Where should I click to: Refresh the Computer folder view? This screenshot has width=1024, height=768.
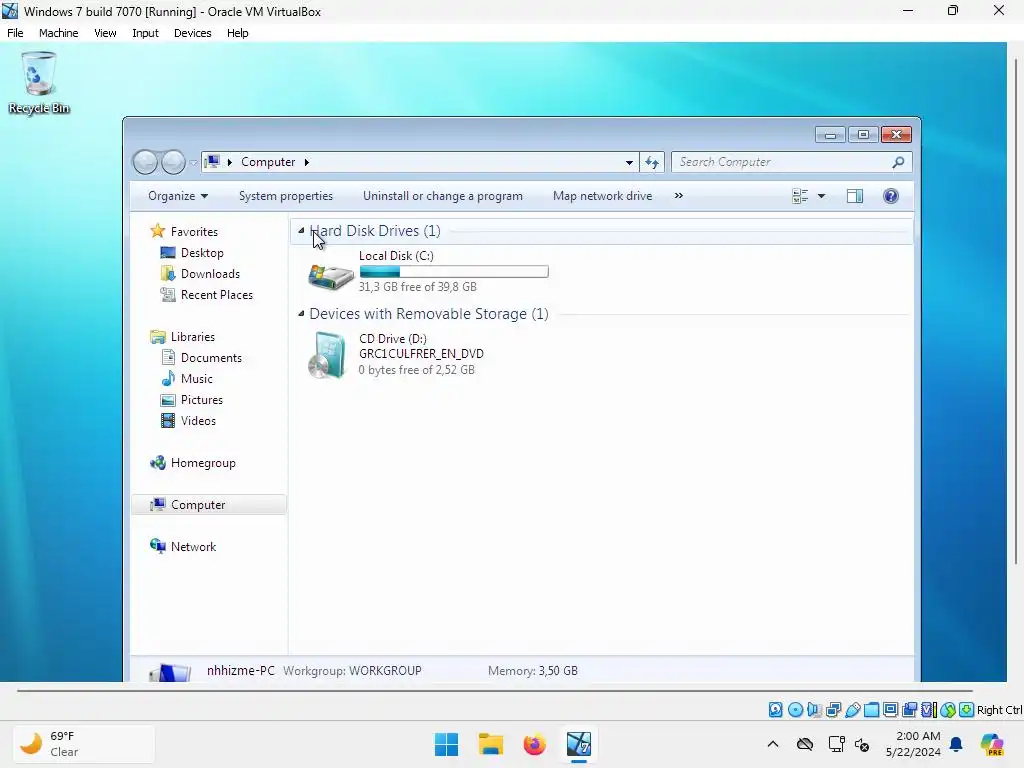click(x=652, y=162)
